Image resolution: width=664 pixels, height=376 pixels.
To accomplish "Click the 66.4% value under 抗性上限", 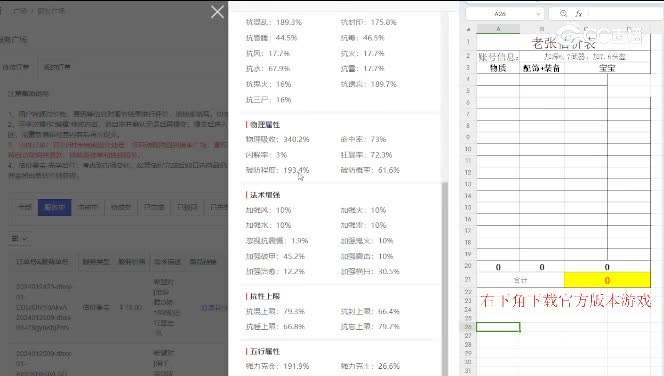I will pyautogui.click(x=388, y=312).
